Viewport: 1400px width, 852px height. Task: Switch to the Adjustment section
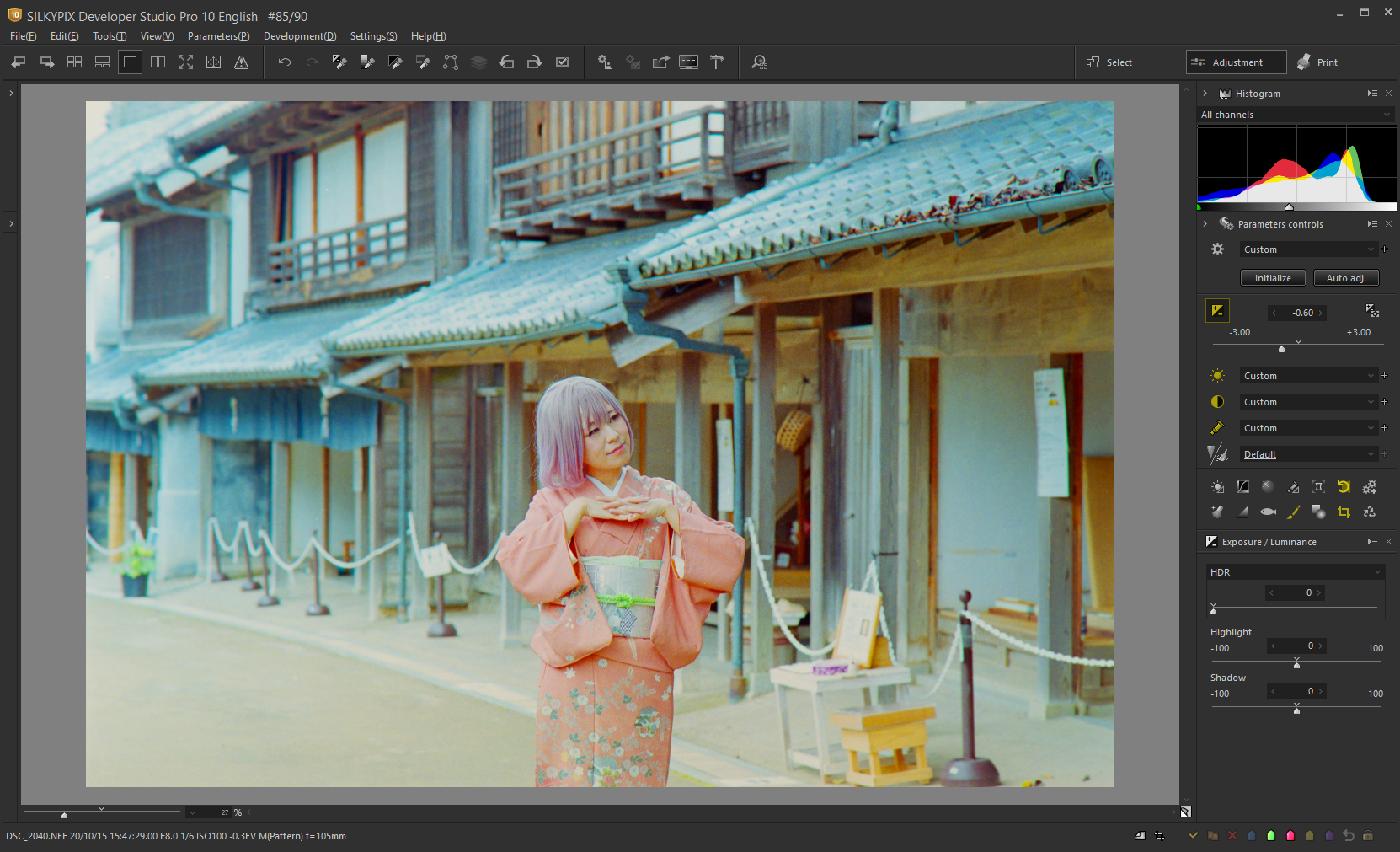1236,62
